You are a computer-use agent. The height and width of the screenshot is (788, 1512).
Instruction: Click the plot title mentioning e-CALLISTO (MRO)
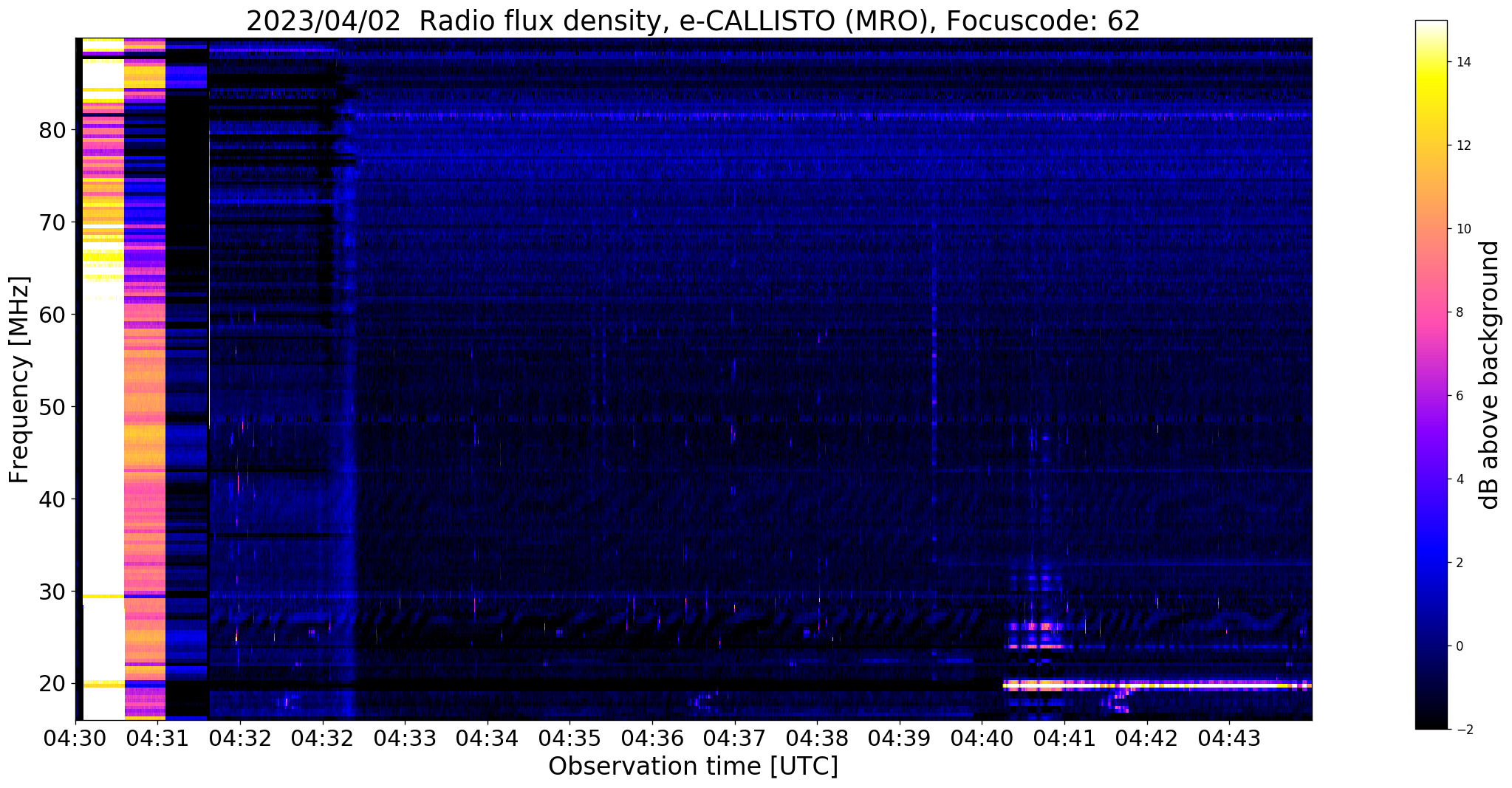[x=693, y=21]
